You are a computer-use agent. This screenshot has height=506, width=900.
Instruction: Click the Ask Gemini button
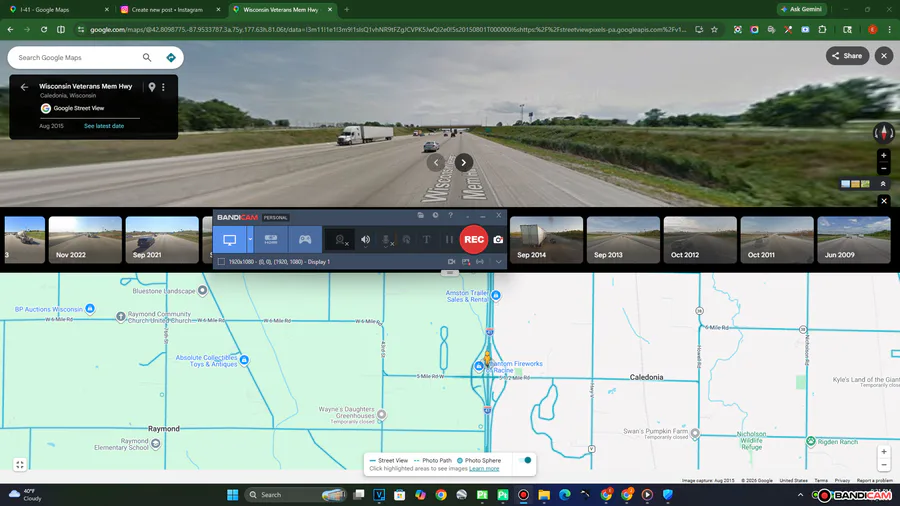tap(802, 9)
